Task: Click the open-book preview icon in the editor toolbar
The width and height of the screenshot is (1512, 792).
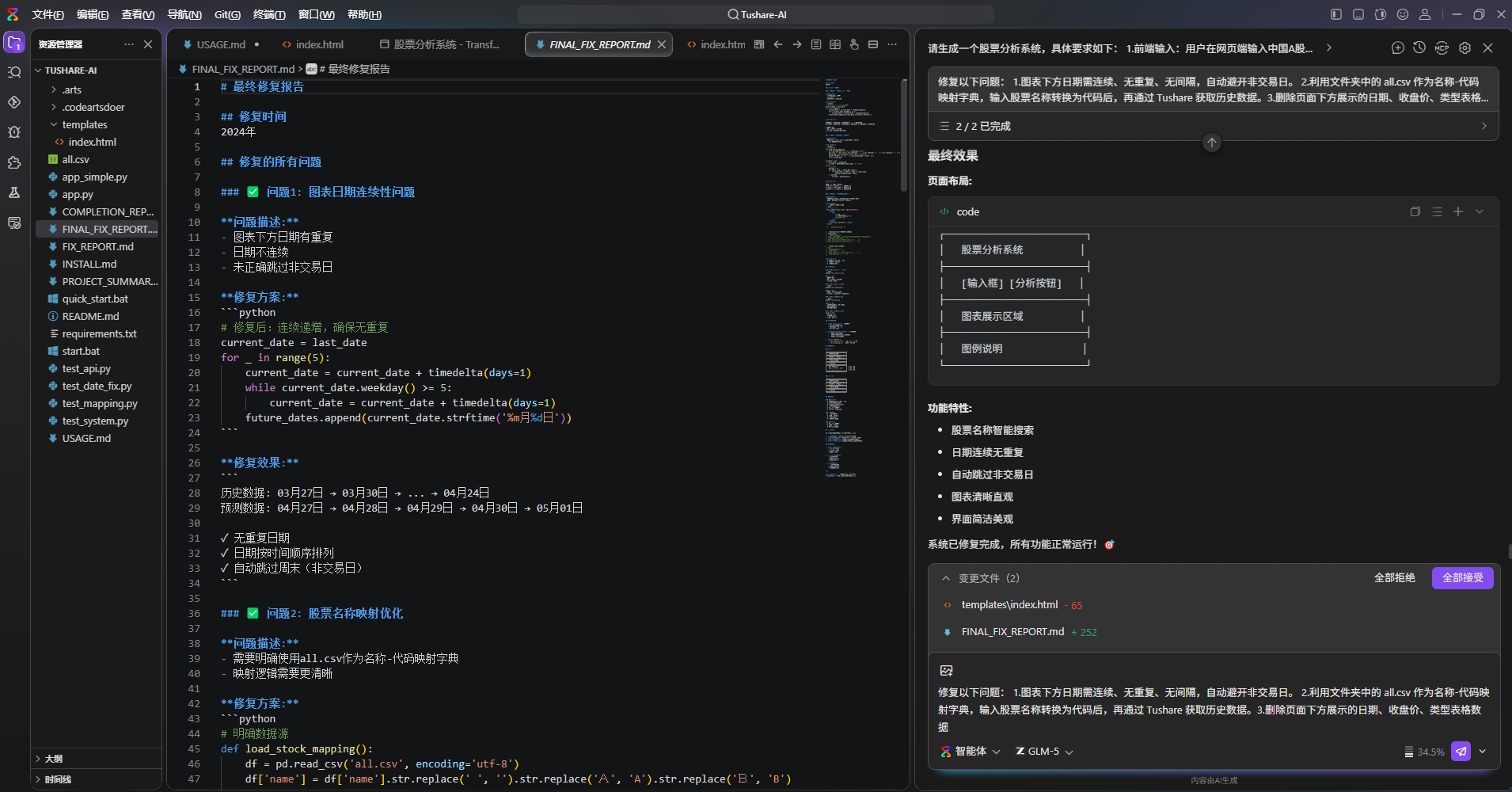Action: [835, 44]
